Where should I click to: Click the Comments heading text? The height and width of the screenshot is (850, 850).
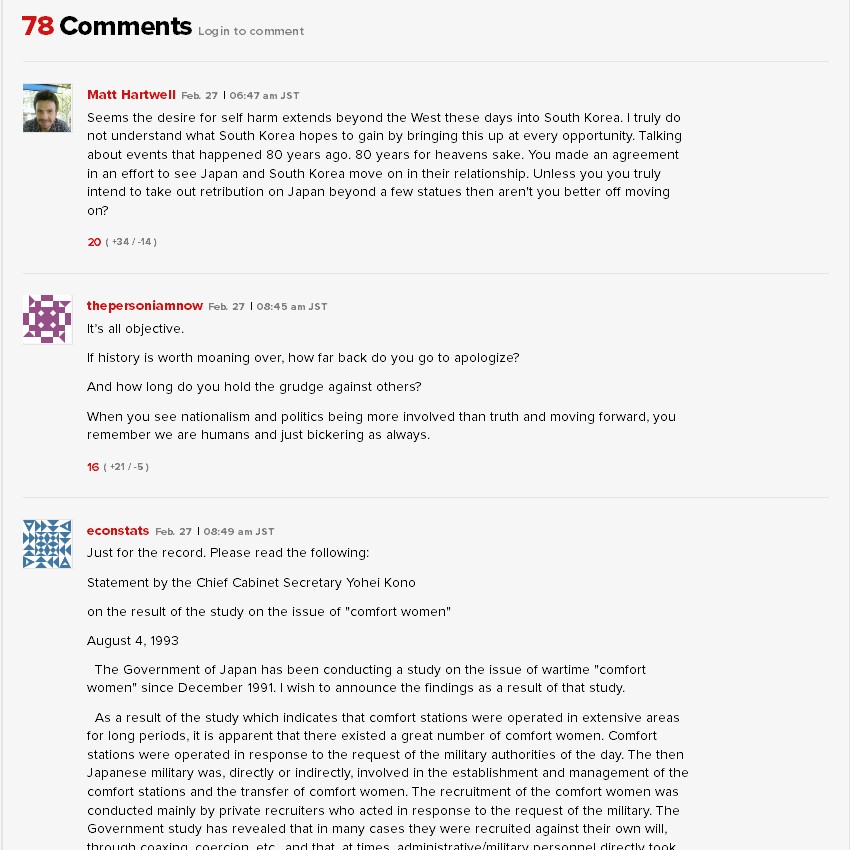125,27
